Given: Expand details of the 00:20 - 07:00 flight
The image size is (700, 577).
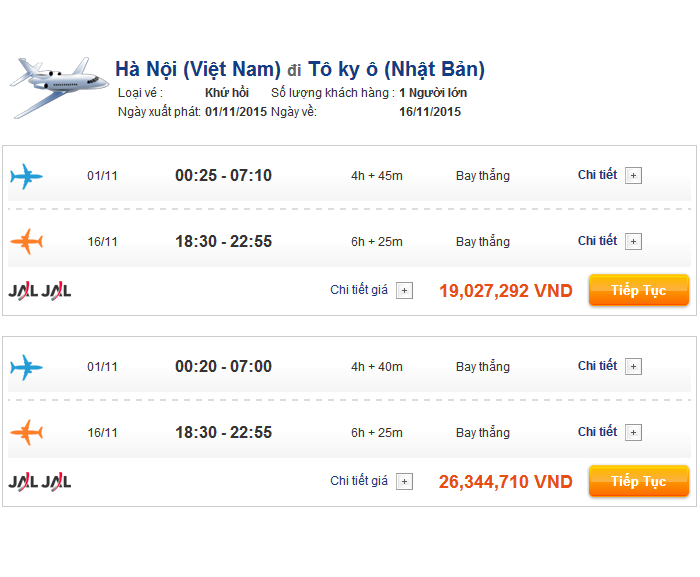Looking at the screenshot, I should (x=633, y=367).
